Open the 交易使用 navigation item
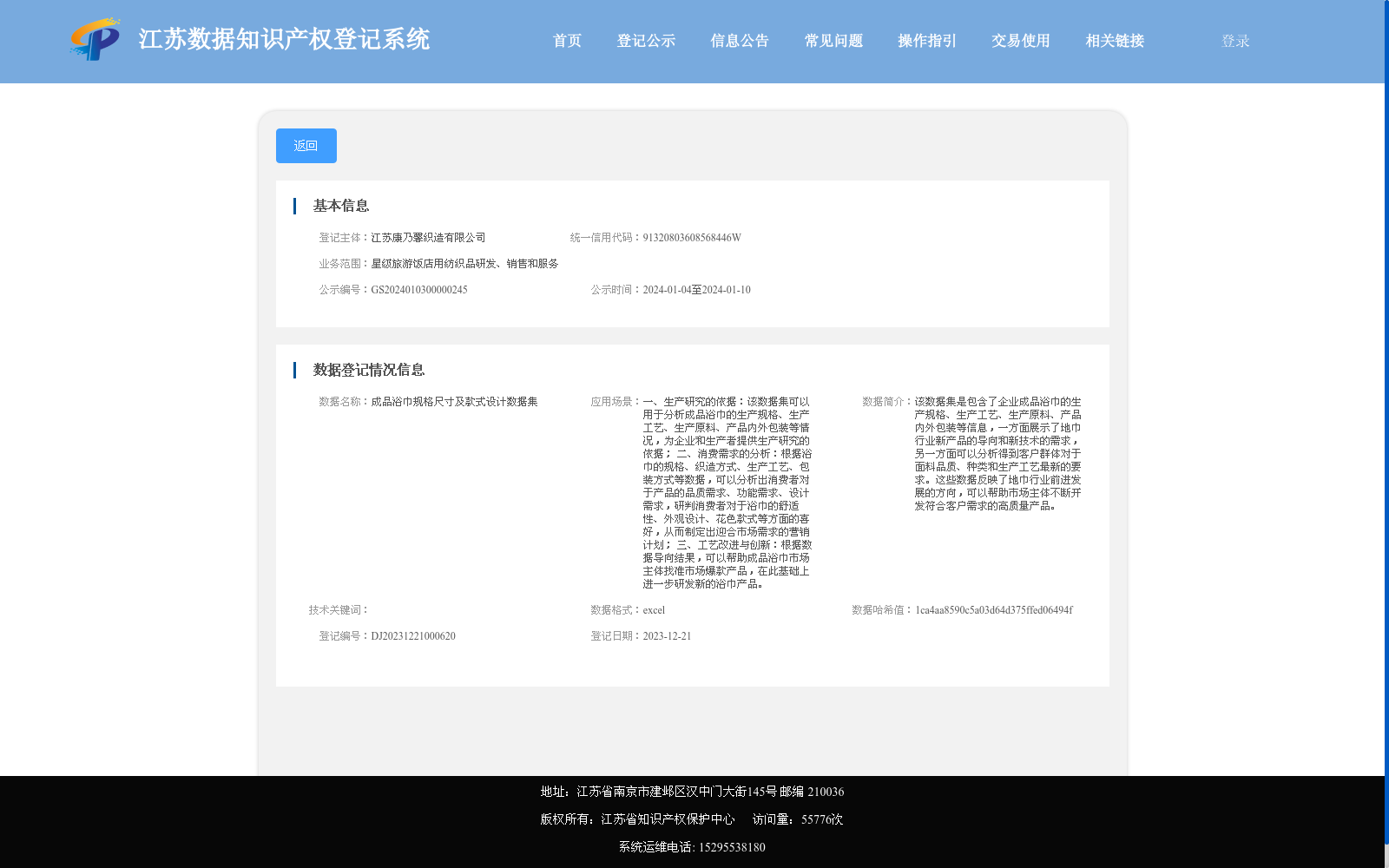 point(1021,41)
